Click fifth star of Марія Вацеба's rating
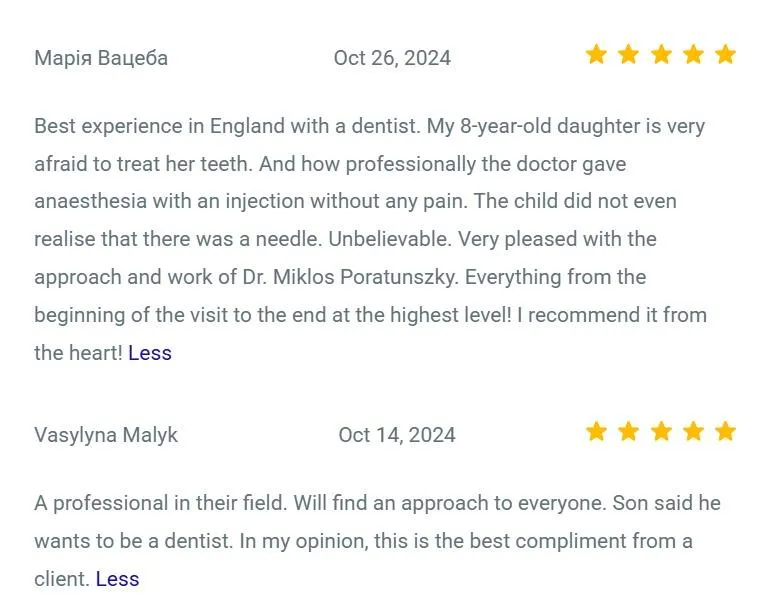Screen dimensions: 776x609 pos(726,54)
